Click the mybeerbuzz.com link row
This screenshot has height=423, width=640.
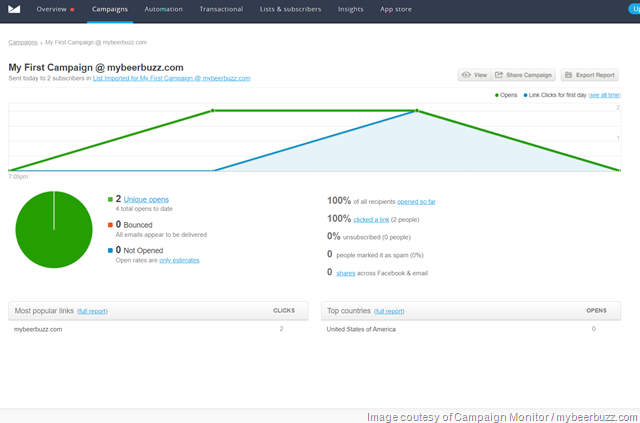(x=158, y=329)
